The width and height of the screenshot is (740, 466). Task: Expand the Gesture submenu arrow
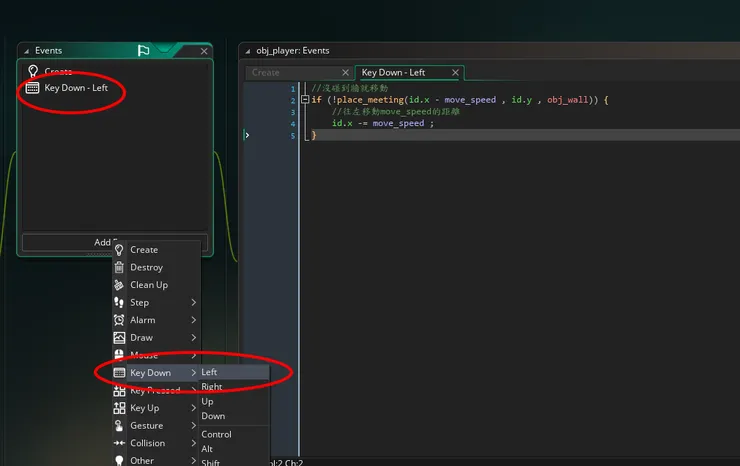[x=193, y=425]
